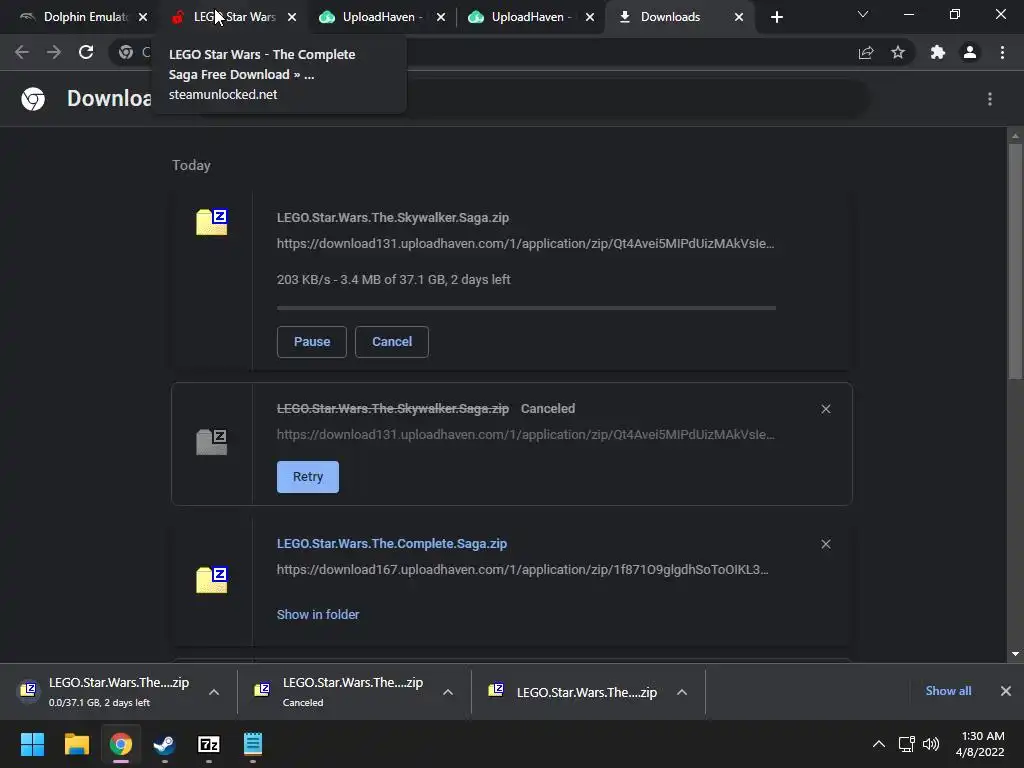
Task: Click the zip icon of downloading Skywalker Saga
Action: pyautogui.click(x=212, y=222)
